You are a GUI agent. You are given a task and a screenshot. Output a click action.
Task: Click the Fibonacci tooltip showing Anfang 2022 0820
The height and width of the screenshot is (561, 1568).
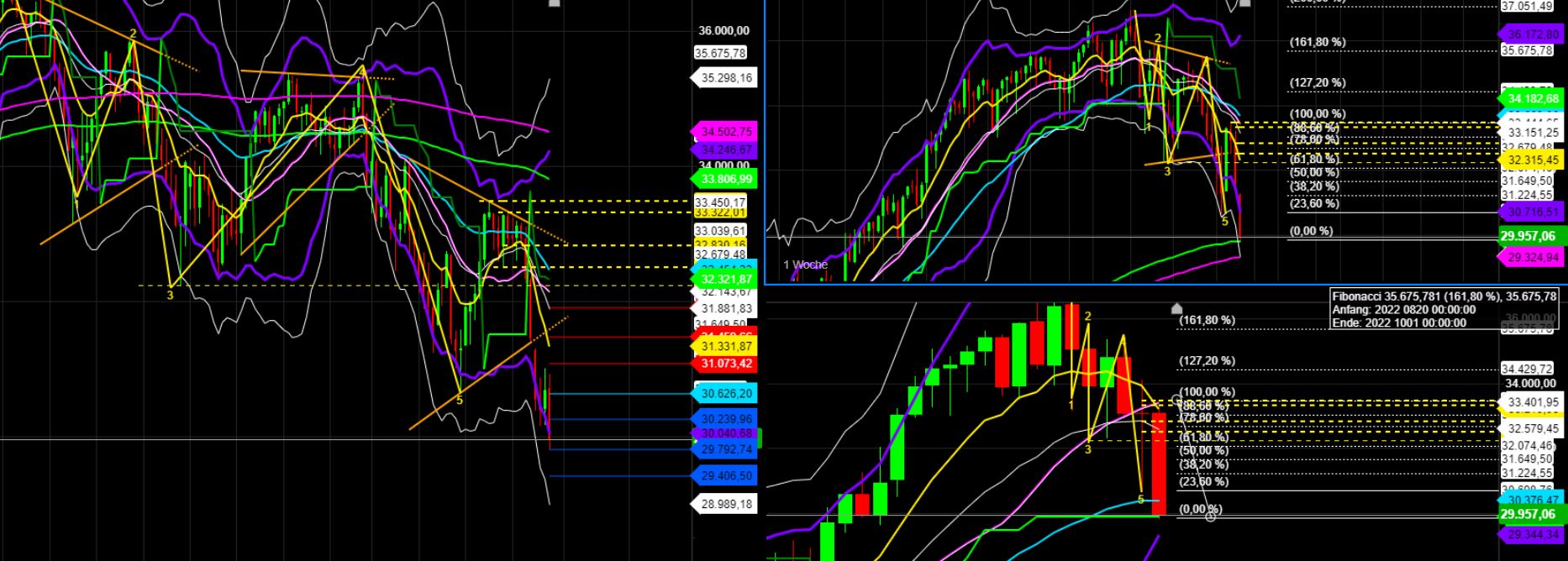point(1444,309)
